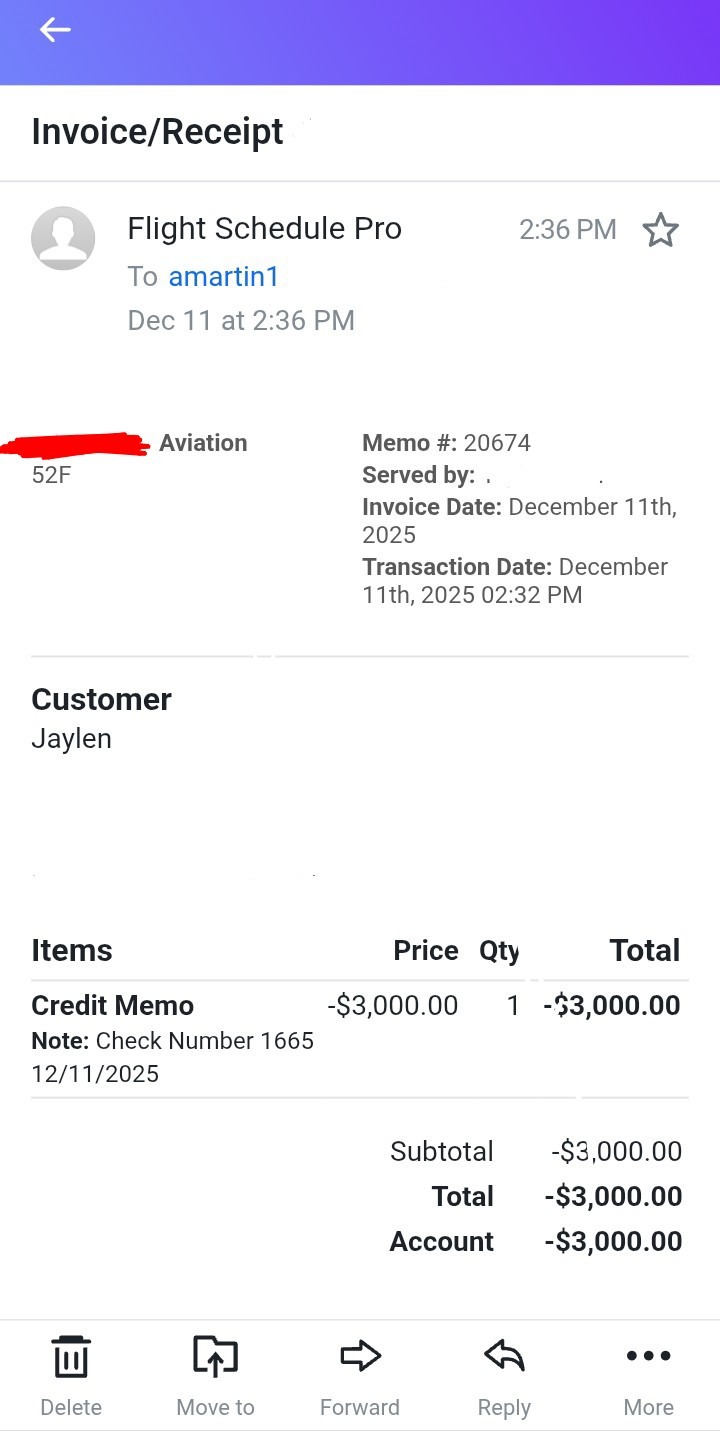Tap the back arrow icon
Viewport: 720px width, 1432px height.
click(55, 30)
